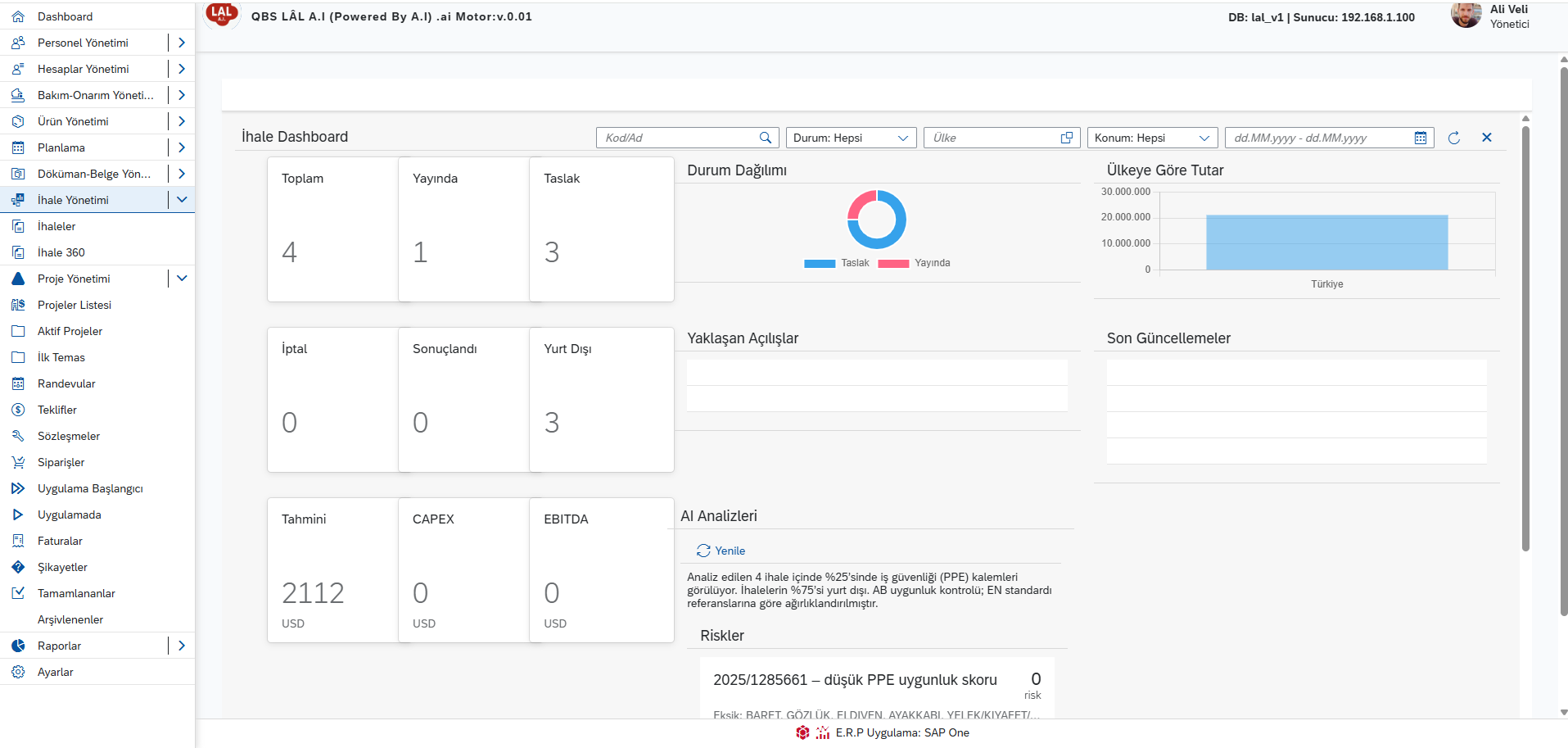Click the Uygulamada play icon
This screenshot has width=1568, height=748.
18,515
